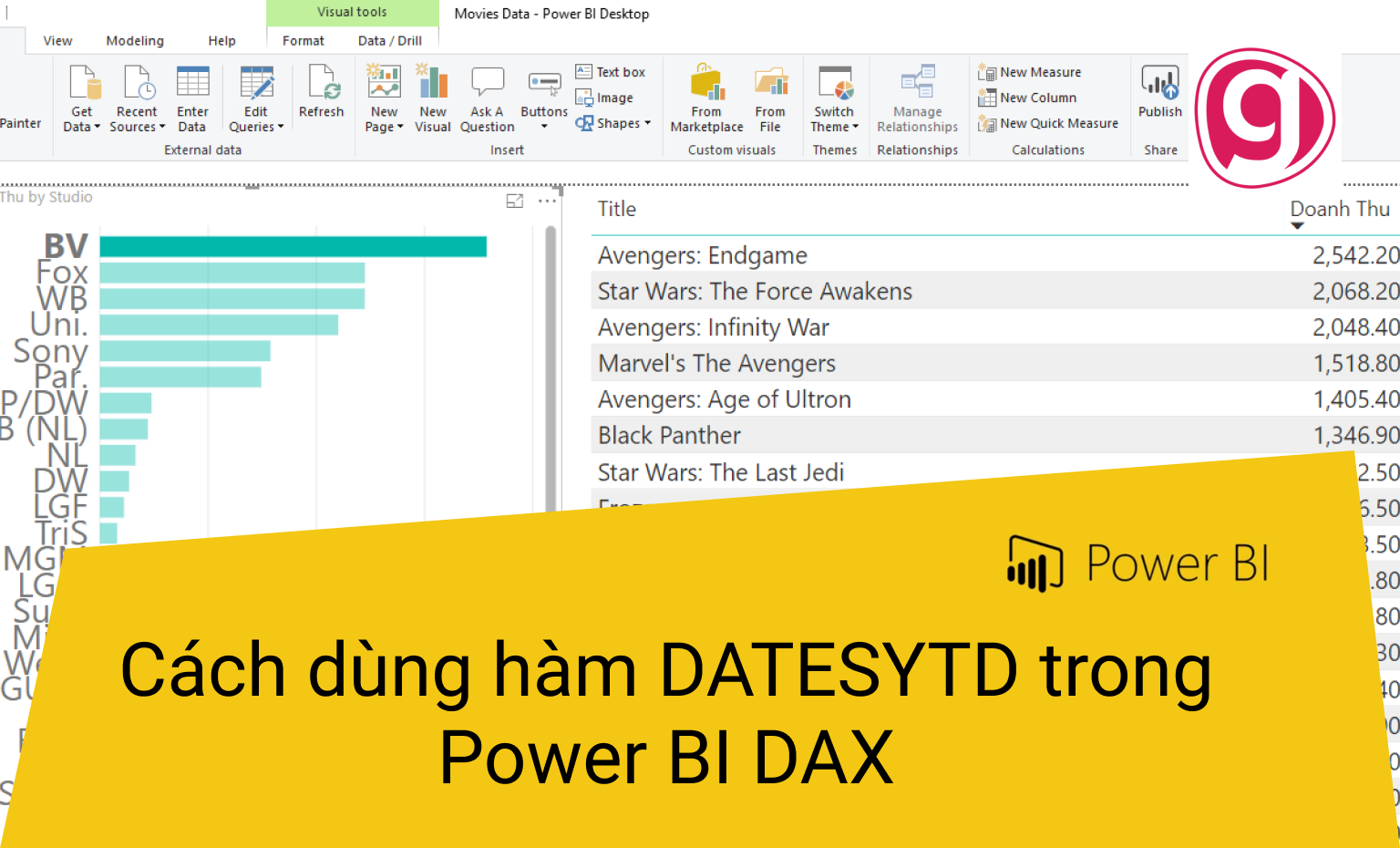This screenshot has height=848, width=1400.
Task: Select Avengers: Age of Ultron row
Action: pos(995,398)
